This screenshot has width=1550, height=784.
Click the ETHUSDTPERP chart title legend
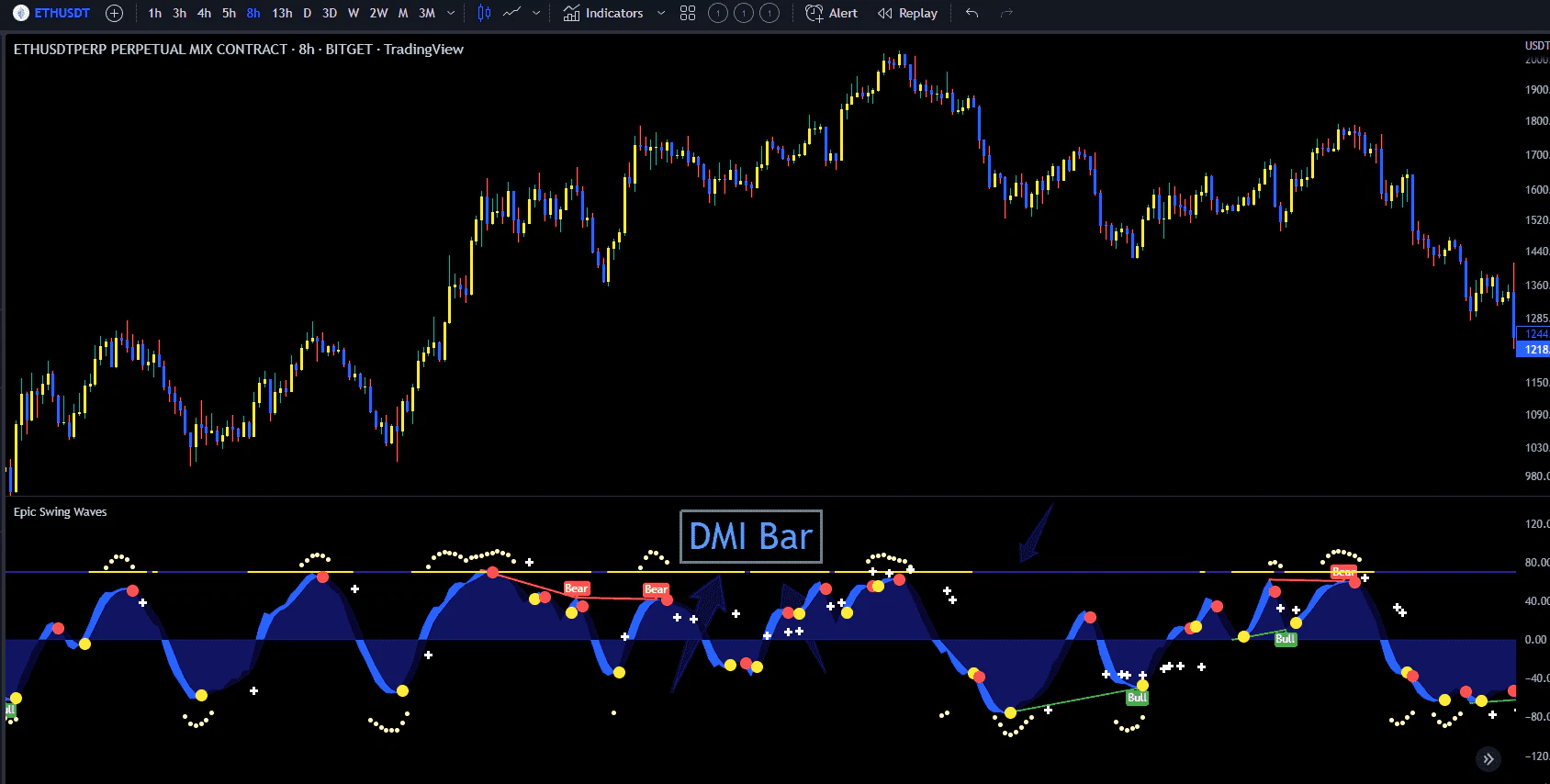point(239,50)
